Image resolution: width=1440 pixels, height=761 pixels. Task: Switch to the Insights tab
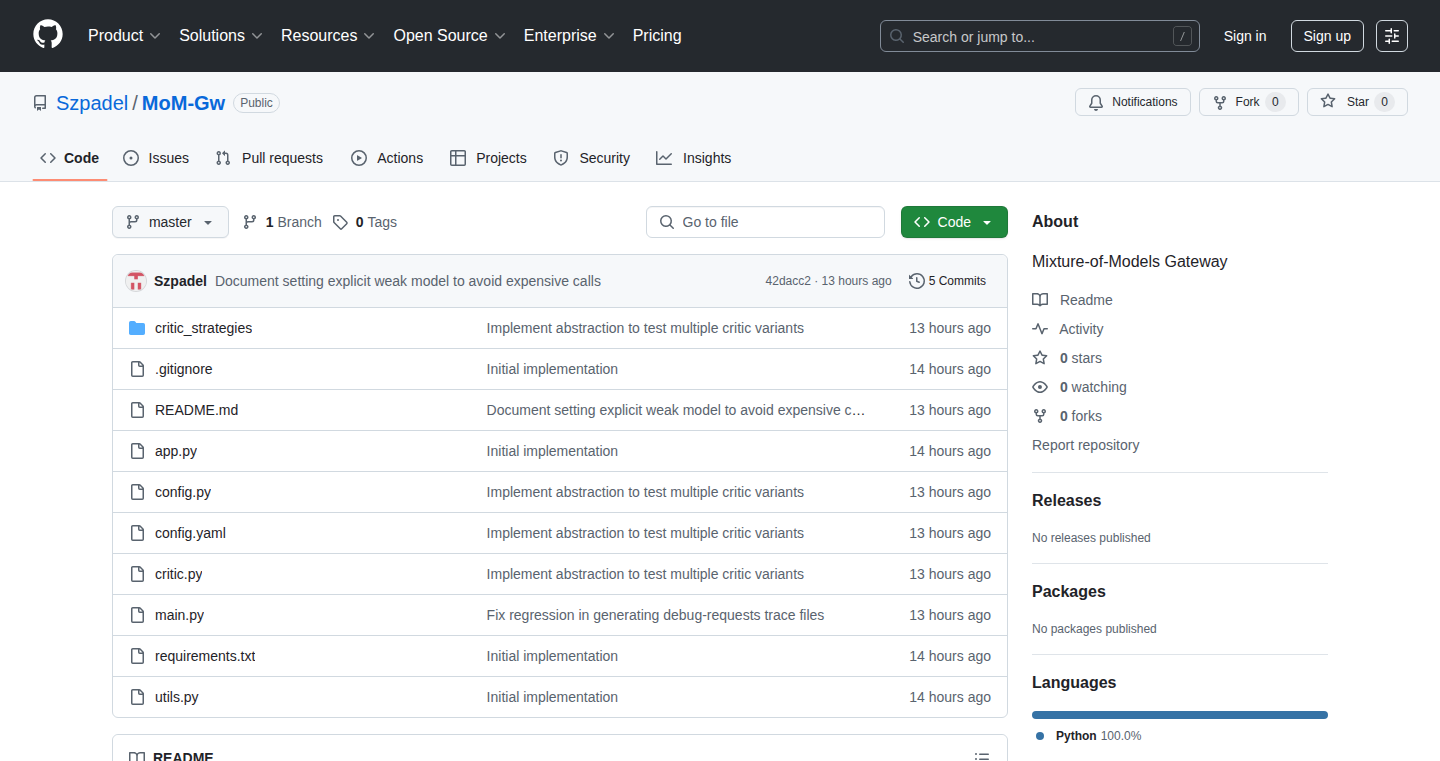point(694,158)
